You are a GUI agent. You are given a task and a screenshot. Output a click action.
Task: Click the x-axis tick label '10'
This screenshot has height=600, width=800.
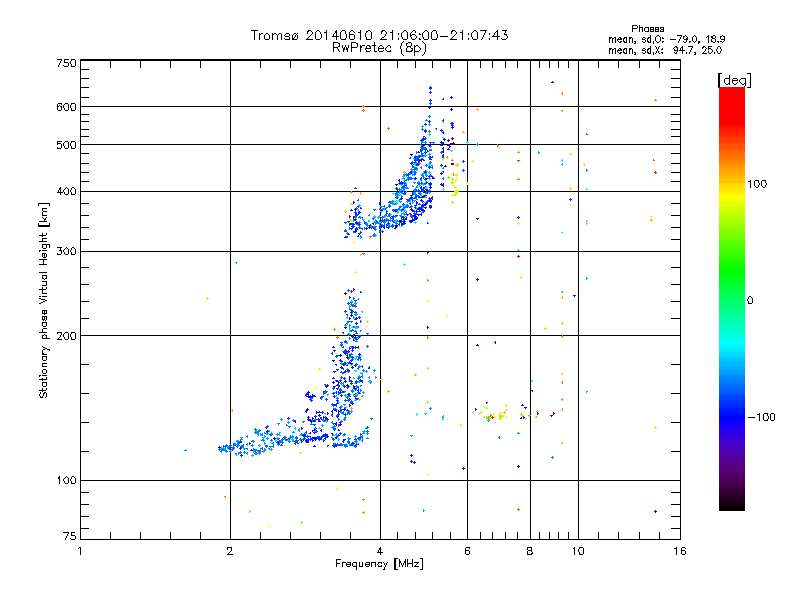[578, 551]
